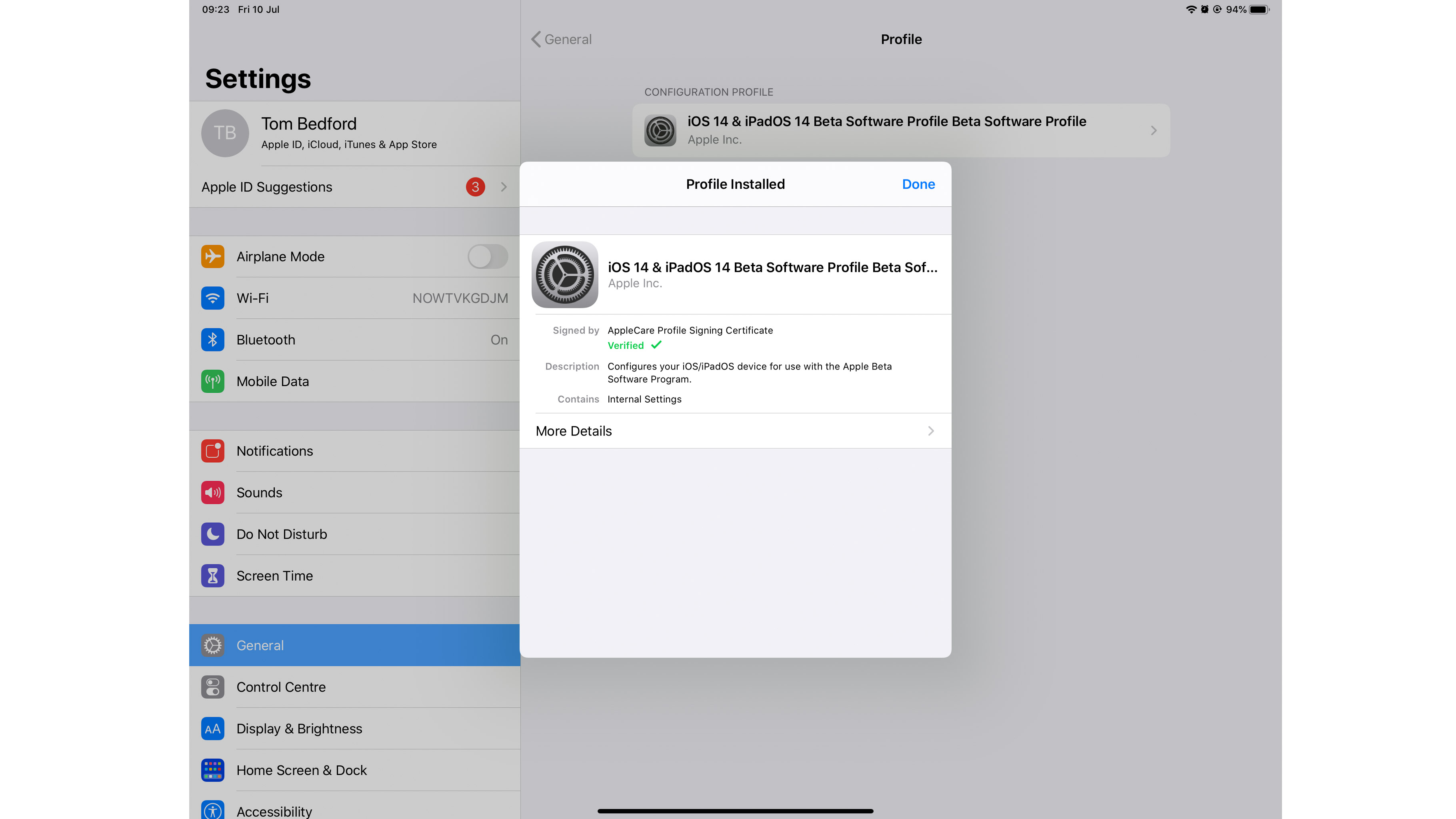Image resolution: width=1456 pixels, height=819 pixels.
Task: Open configuration profile row chevron
Action: point(1154,130)
